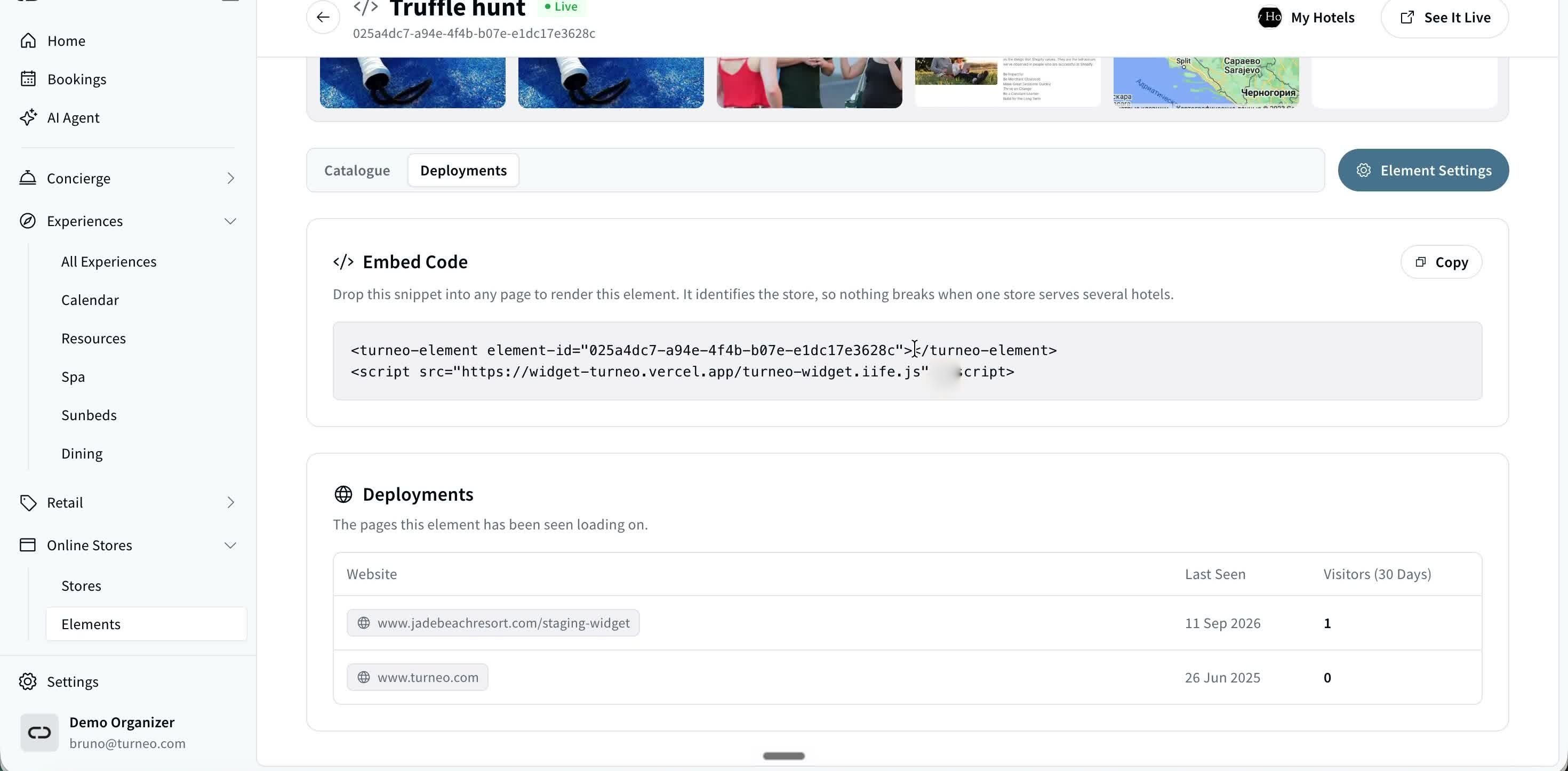Image resolution: width=1568 pixels, height=771 pixels.
Task: Click the embed code snippet box
Action: (x=908, y=361)
